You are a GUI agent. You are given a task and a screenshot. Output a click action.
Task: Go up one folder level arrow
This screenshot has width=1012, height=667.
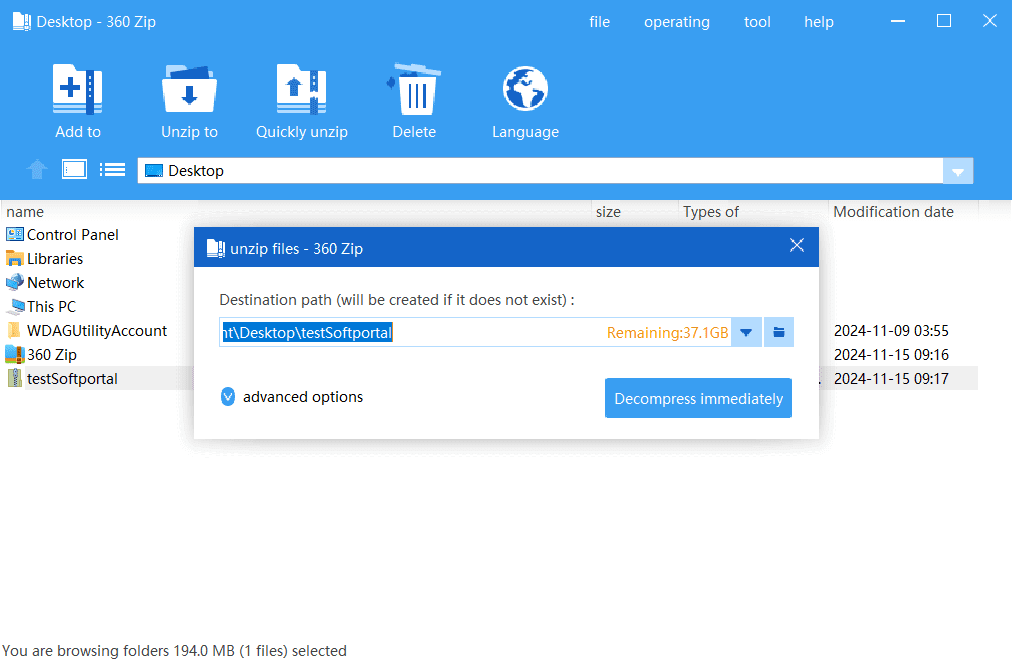37,170
